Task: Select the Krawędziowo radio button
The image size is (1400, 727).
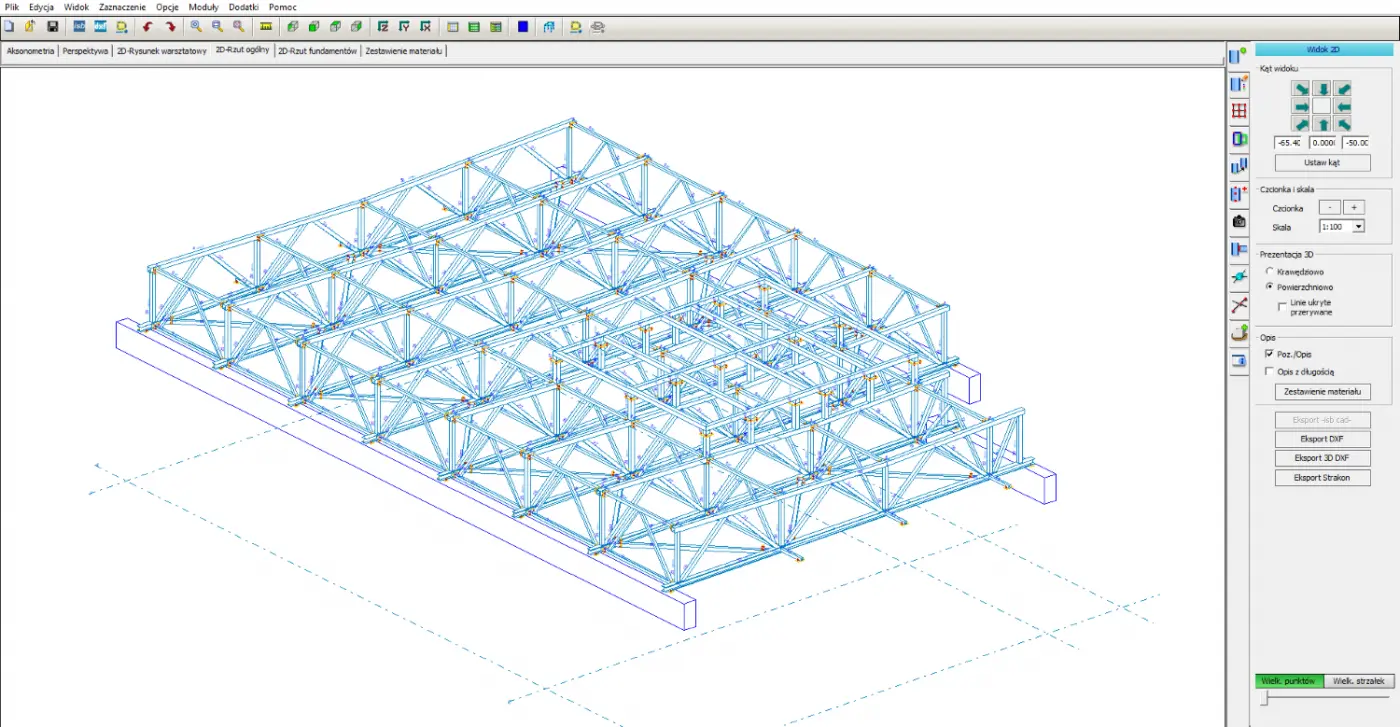Action: pos(1270,271)
